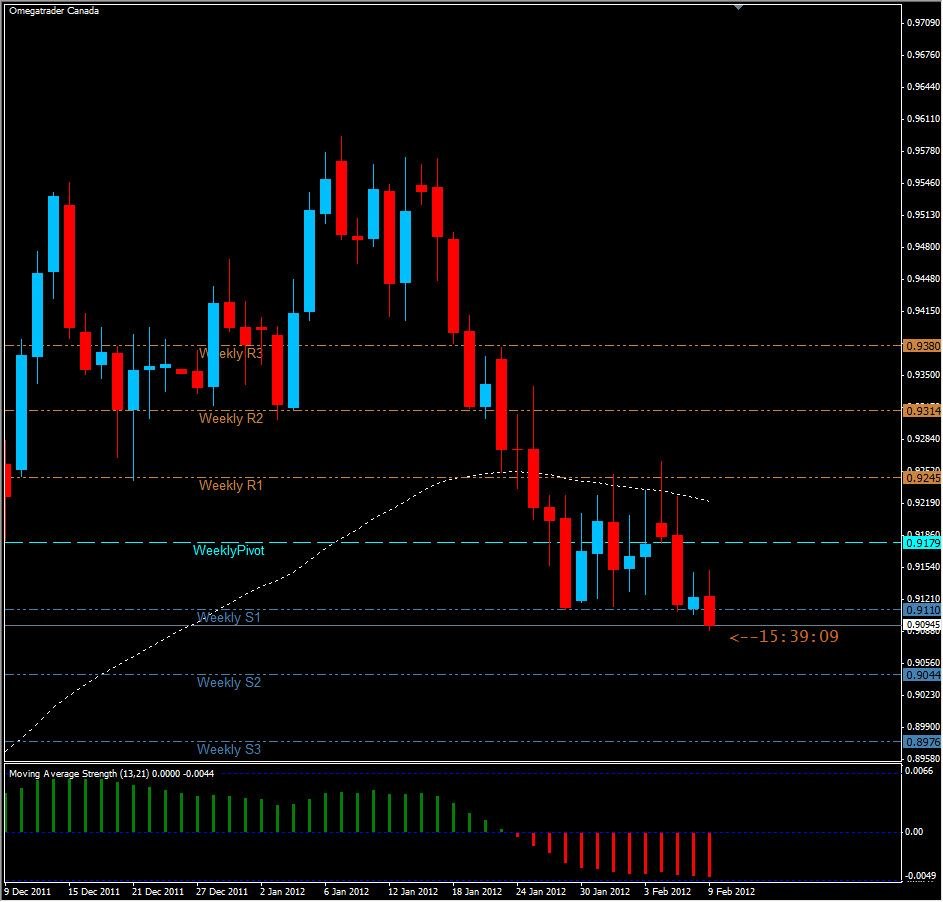The image size is (943, 902).
Task: Click the 15:39:09 timestamp annotation
Action: point(783,636)
